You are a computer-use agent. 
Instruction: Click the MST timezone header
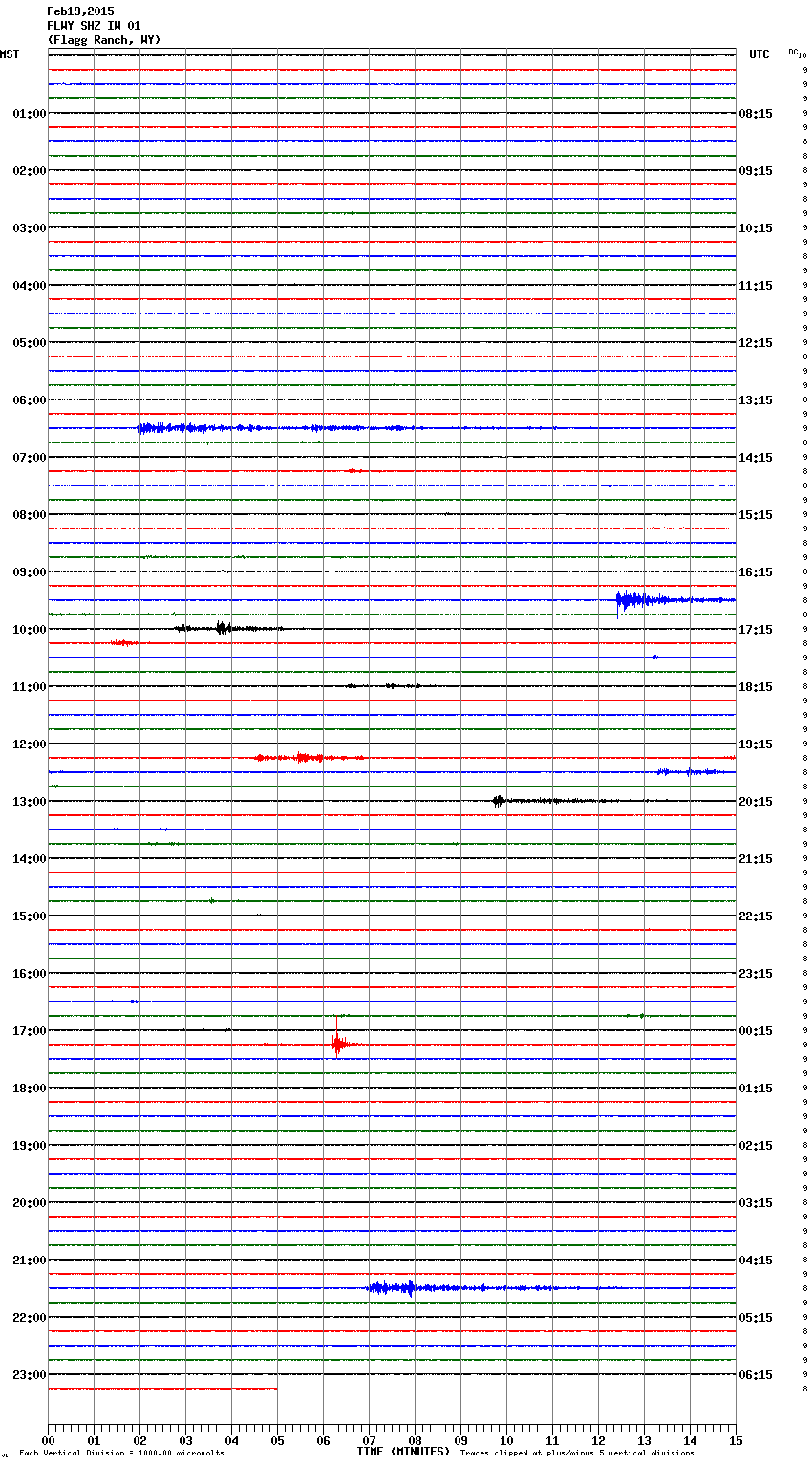tap(10, 54)
